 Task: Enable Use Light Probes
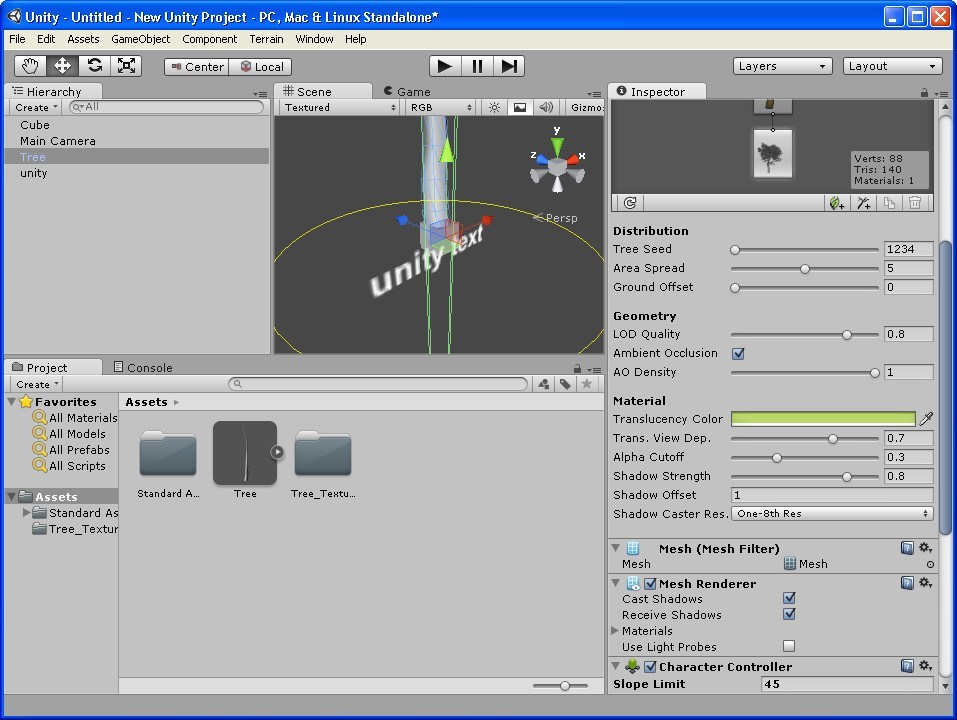tap(789, 646)
